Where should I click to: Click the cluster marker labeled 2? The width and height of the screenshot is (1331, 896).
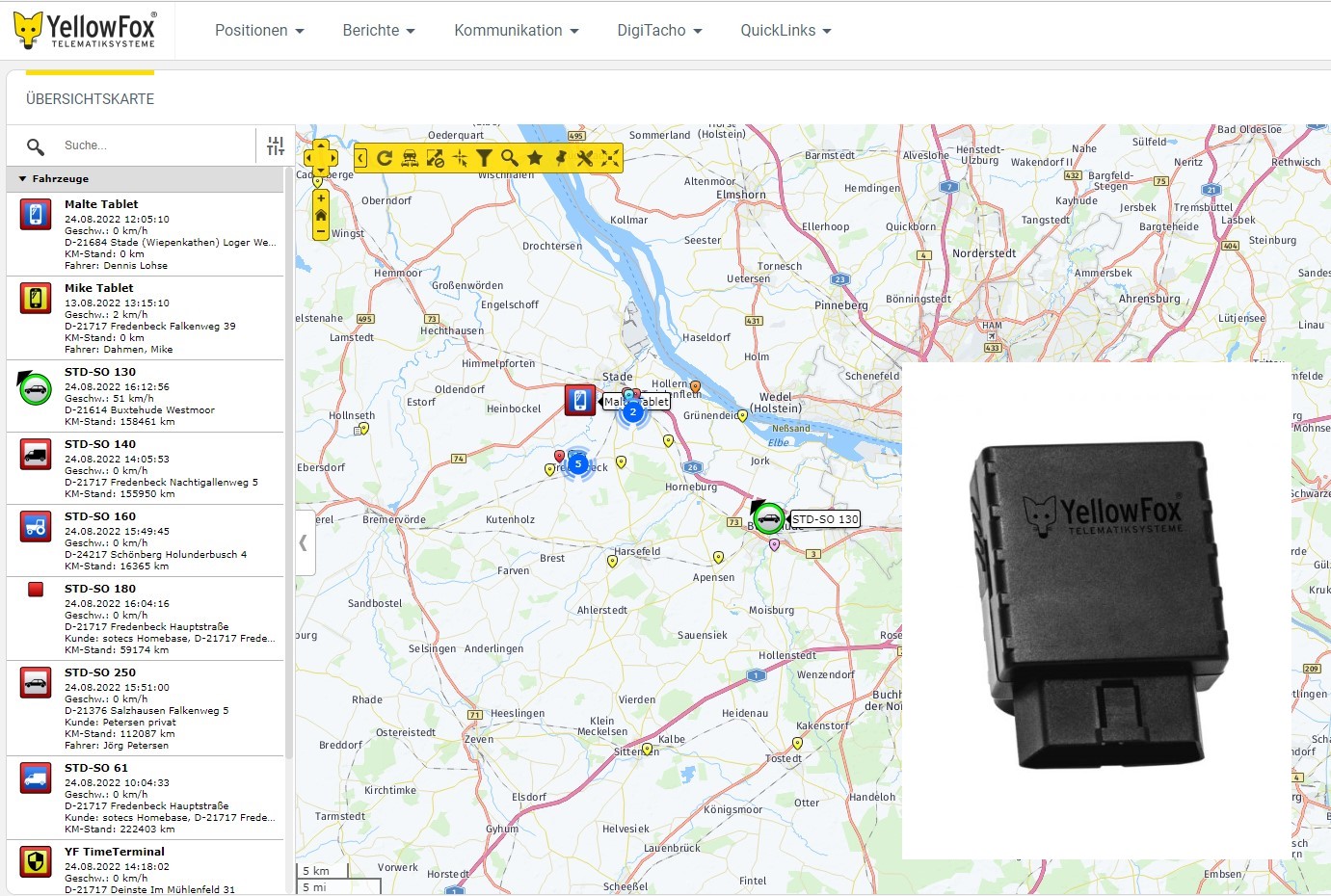coord(633,411)
